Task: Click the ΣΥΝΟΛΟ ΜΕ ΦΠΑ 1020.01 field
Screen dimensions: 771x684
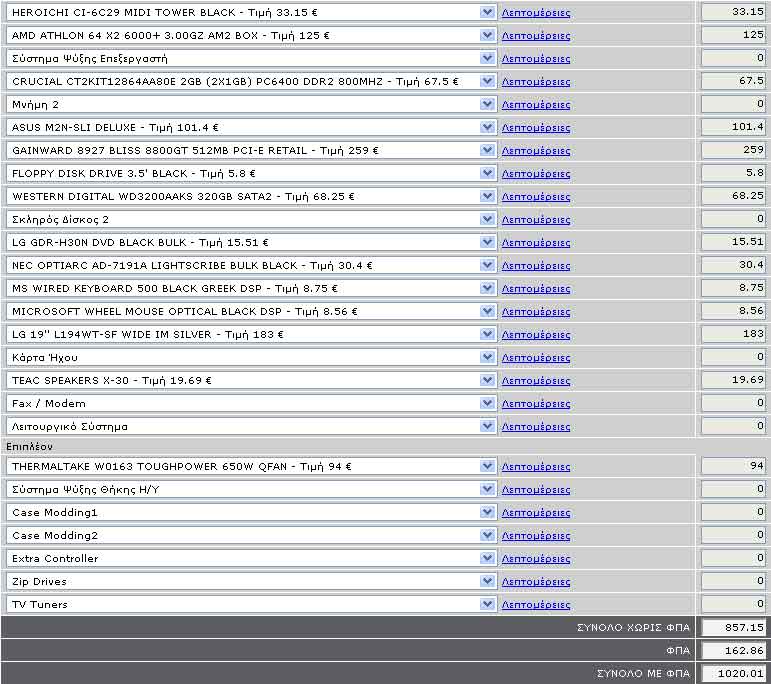Action: coord(733,673)
